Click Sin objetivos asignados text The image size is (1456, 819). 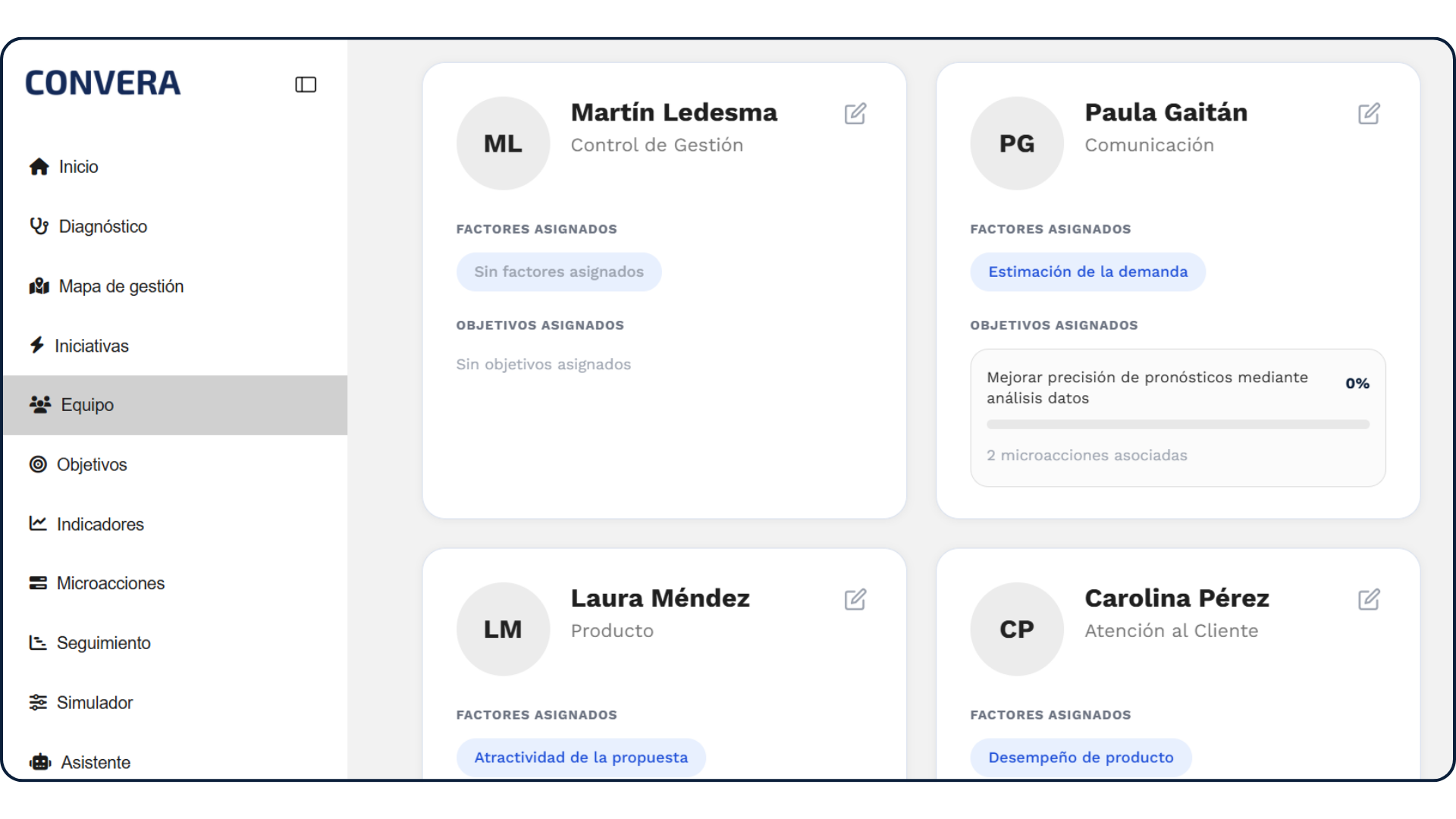coord(543,364)
